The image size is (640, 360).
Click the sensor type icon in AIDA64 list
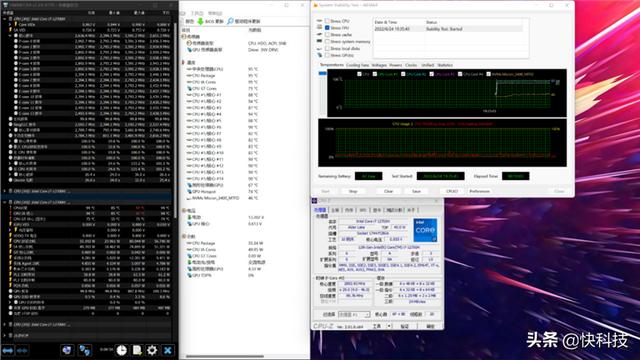pyautogui.click(x=189, y=43)
